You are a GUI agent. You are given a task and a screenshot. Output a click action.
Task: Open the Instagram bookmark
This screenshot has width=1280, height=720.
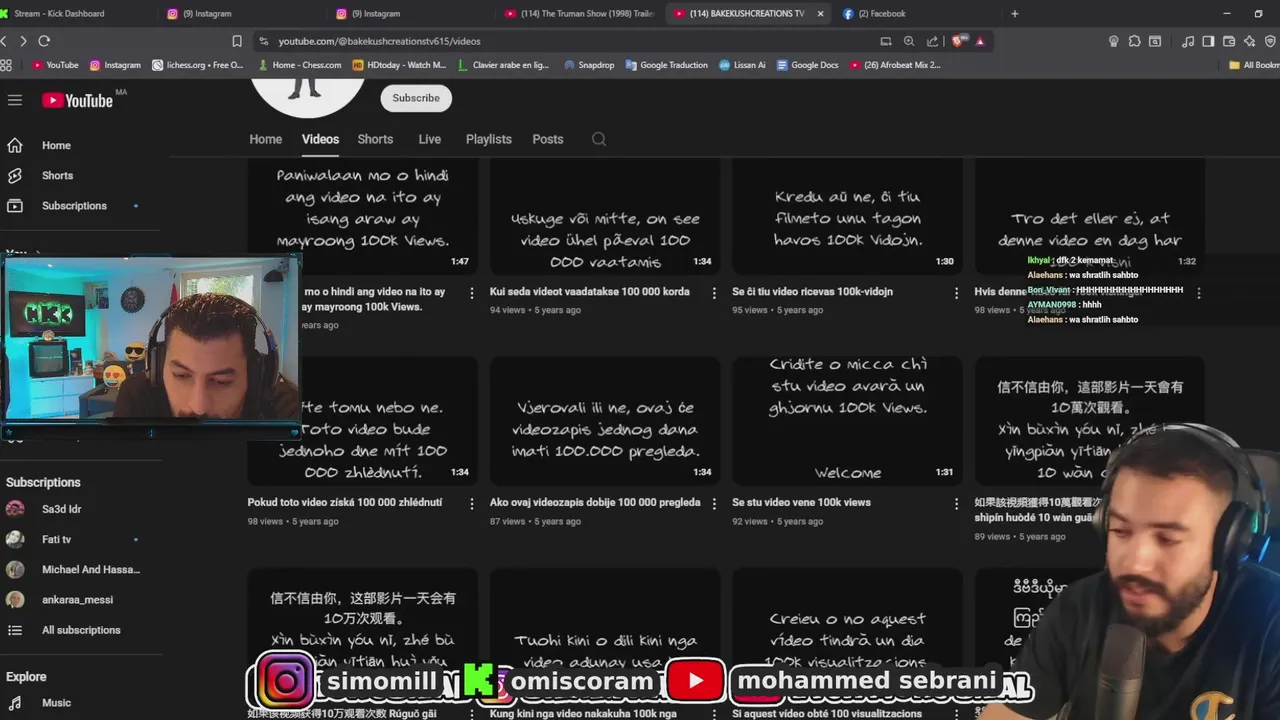click(x=115, y=65)
